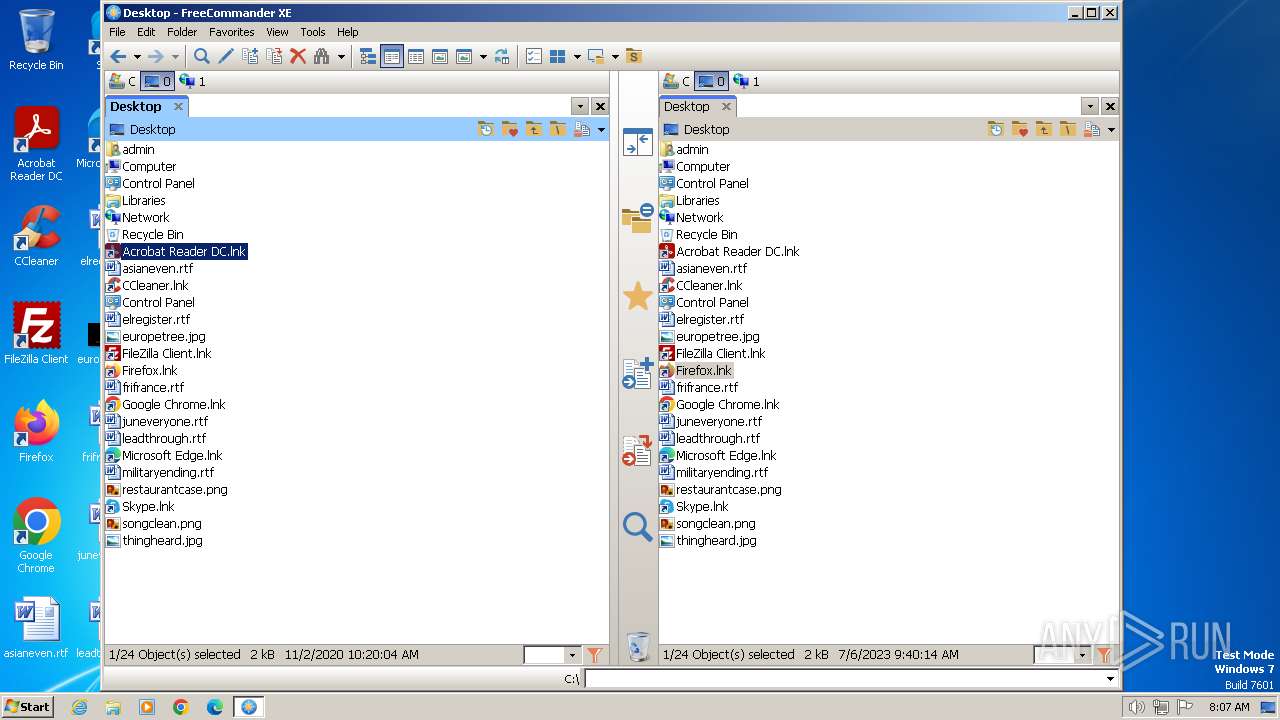This screenshot has height=720, width=1280.
Task: Open the File menu
Action: pos(117,32)
